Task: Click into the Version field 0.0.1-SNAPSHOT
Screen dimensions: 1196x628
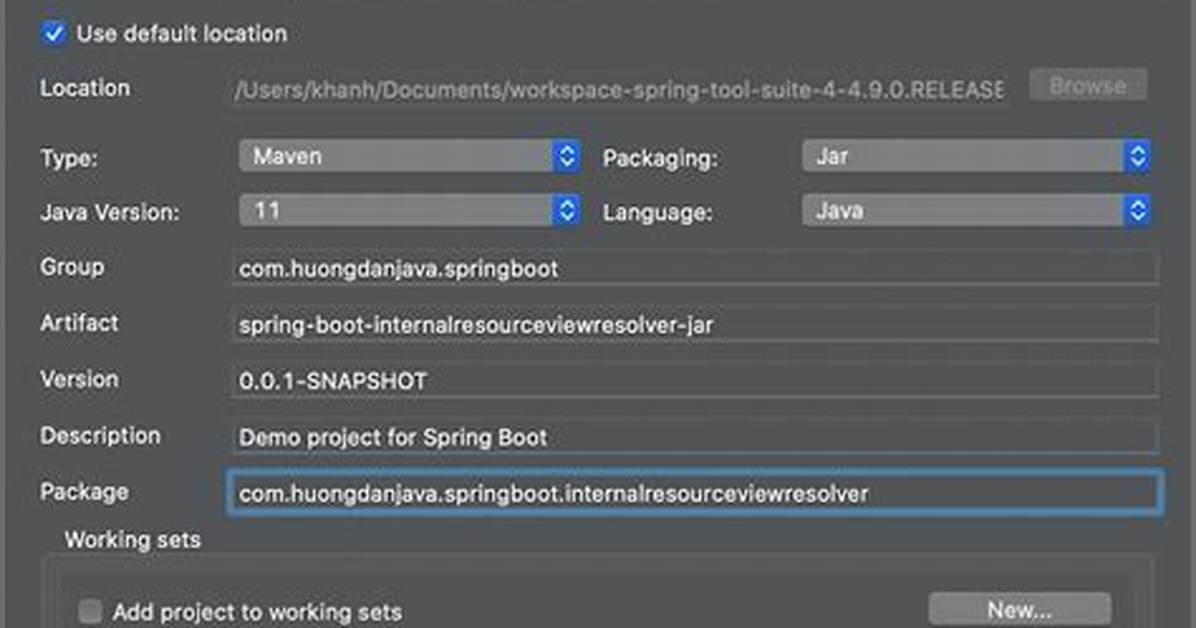Action: pyautogui.click(x=694, y=381)
